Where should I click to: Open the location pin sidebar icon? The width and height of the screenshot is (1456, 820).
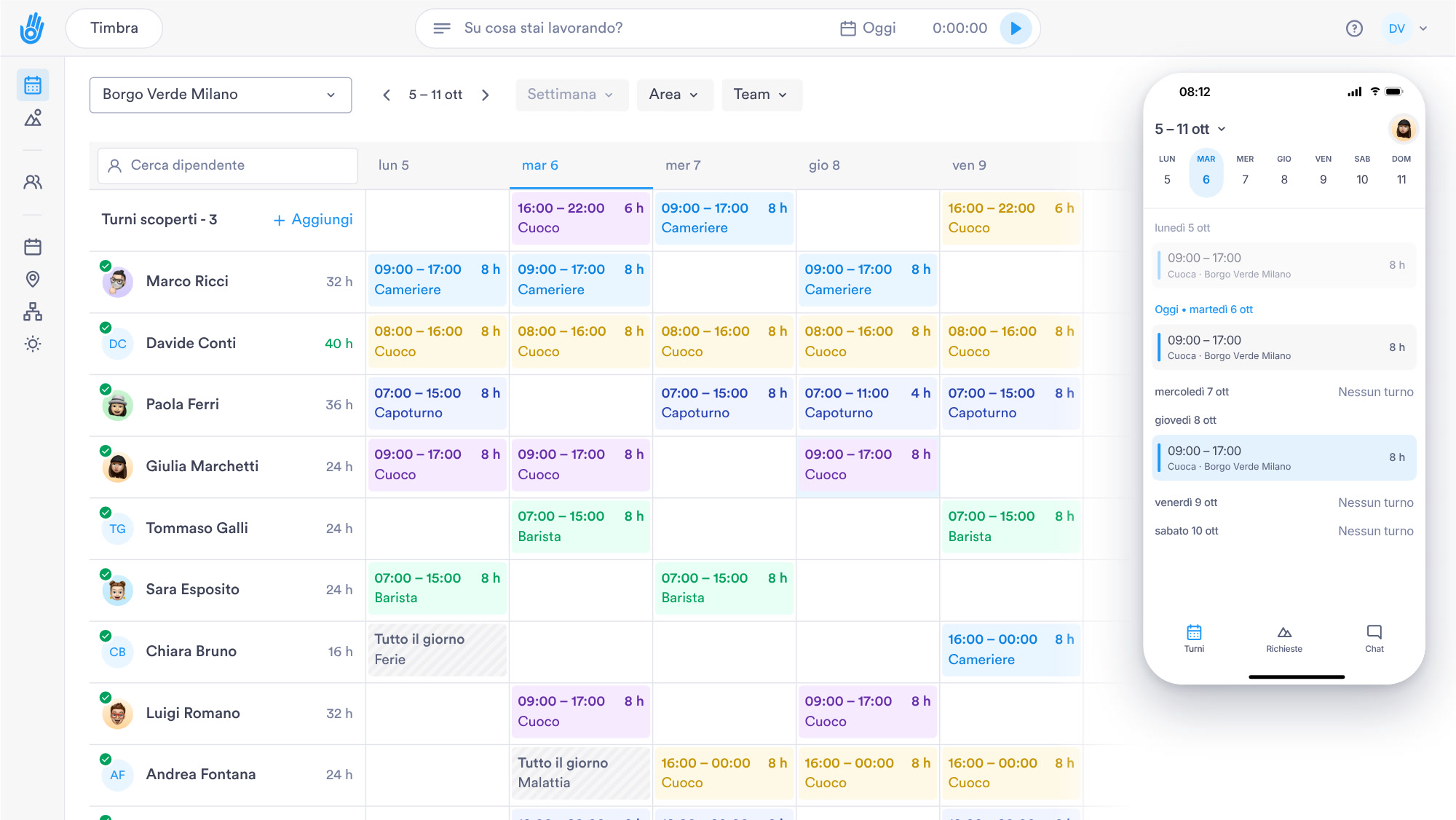(33, 279)
